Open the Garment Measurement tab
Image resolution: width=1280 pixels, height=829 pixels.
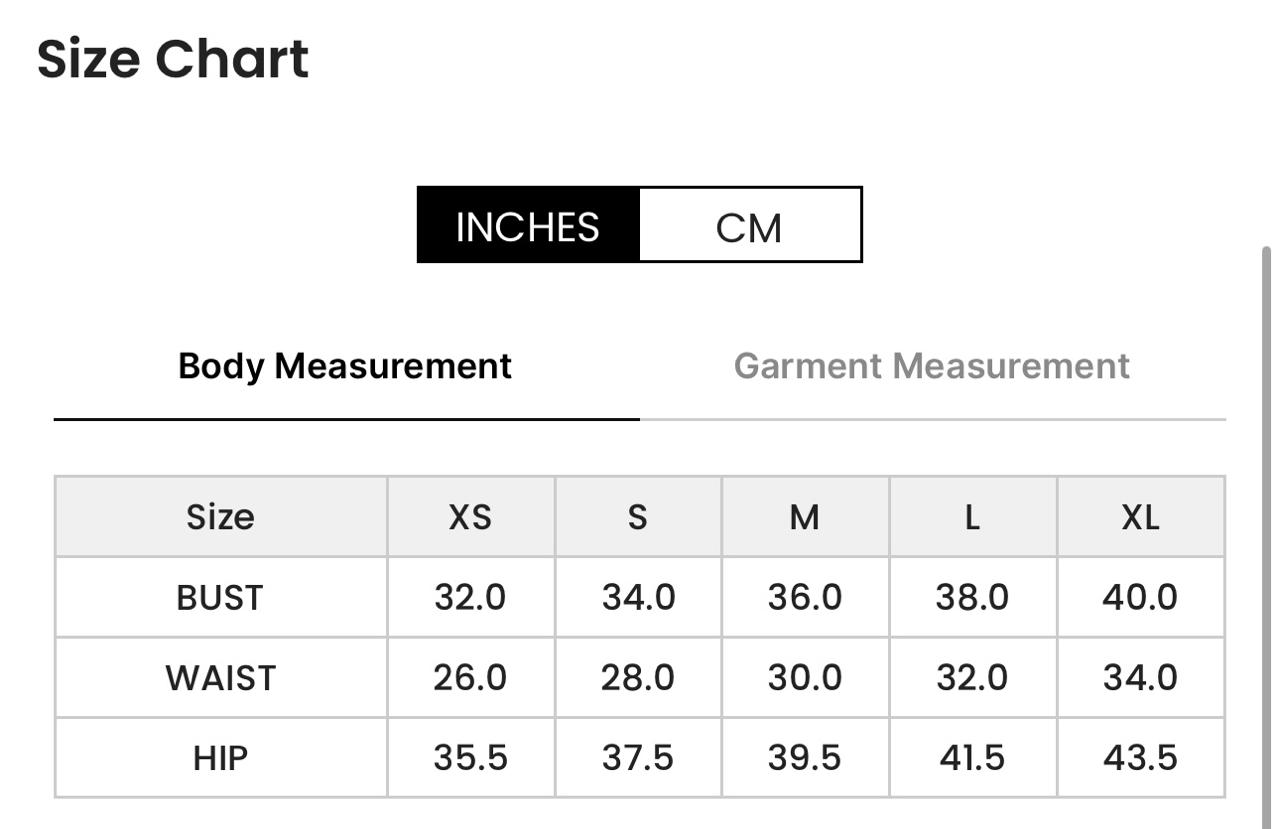tap(932, 366)
